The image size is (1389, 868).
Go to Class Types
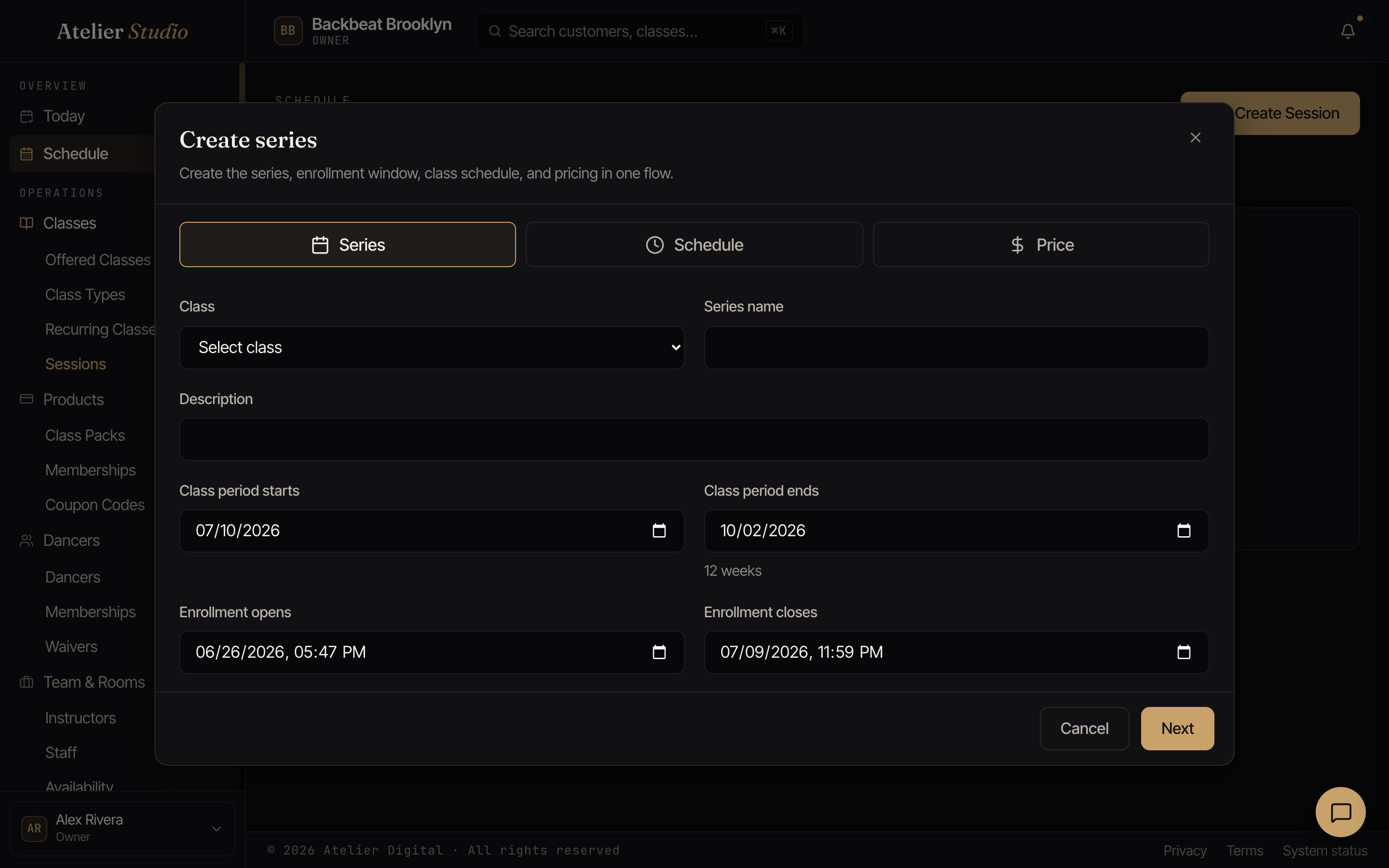click(x=85, y=295)
